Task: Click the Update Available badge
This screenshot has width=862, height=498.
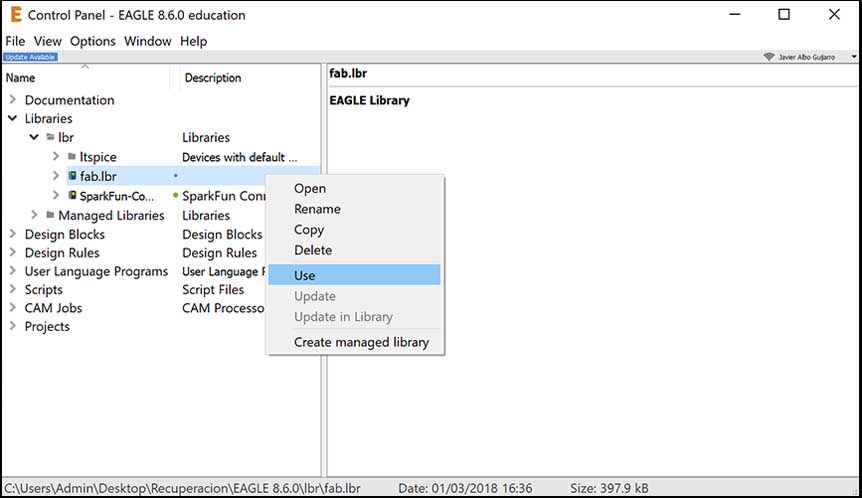Action: [31, 57]
